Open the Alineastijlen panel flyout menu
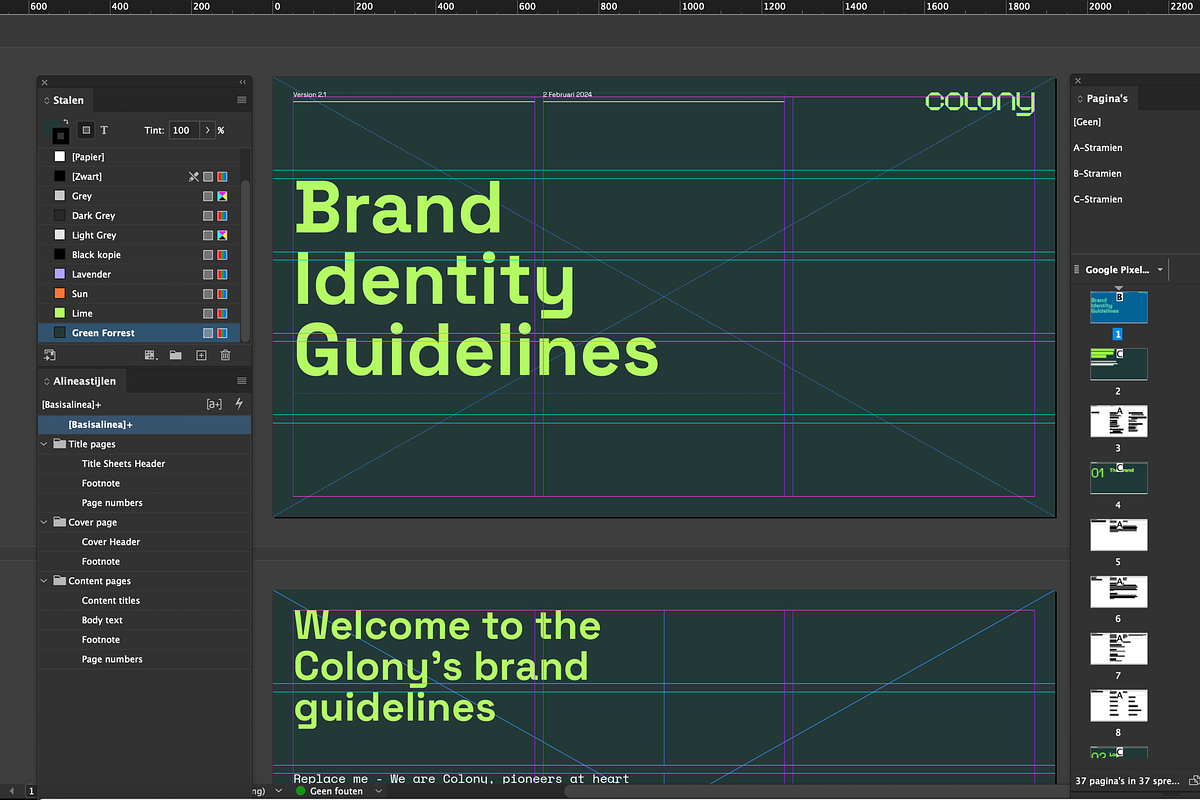This screenshot has width=1200, height=800. [x=241, y=381]
